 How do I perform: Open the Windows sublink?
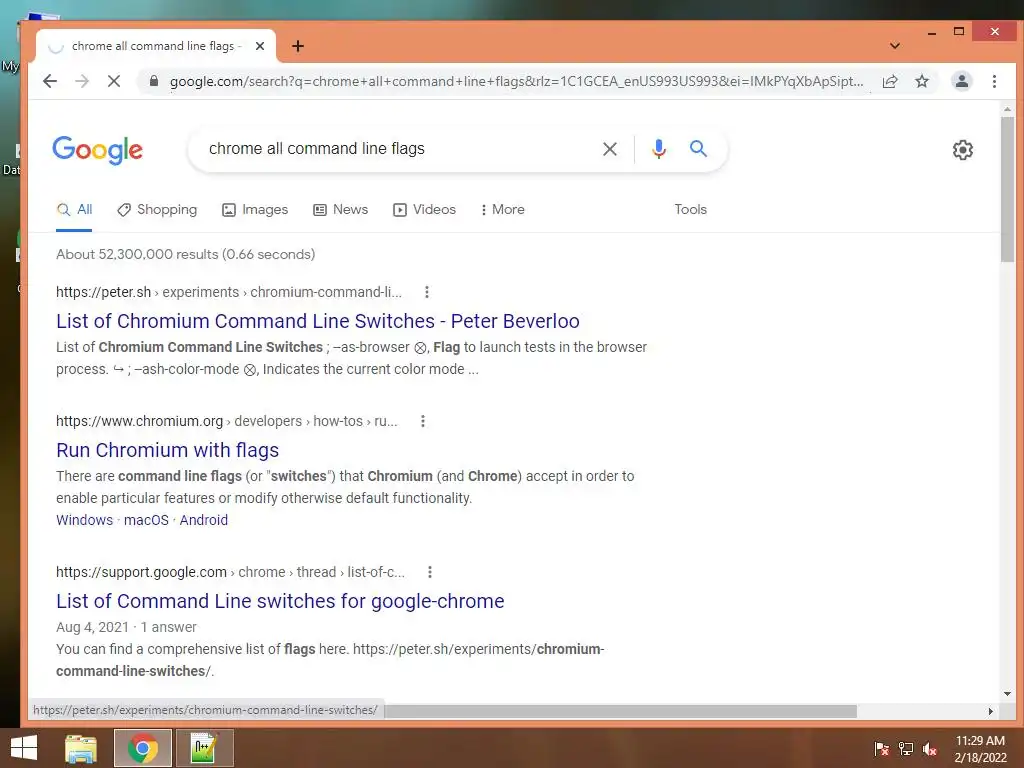84,520
